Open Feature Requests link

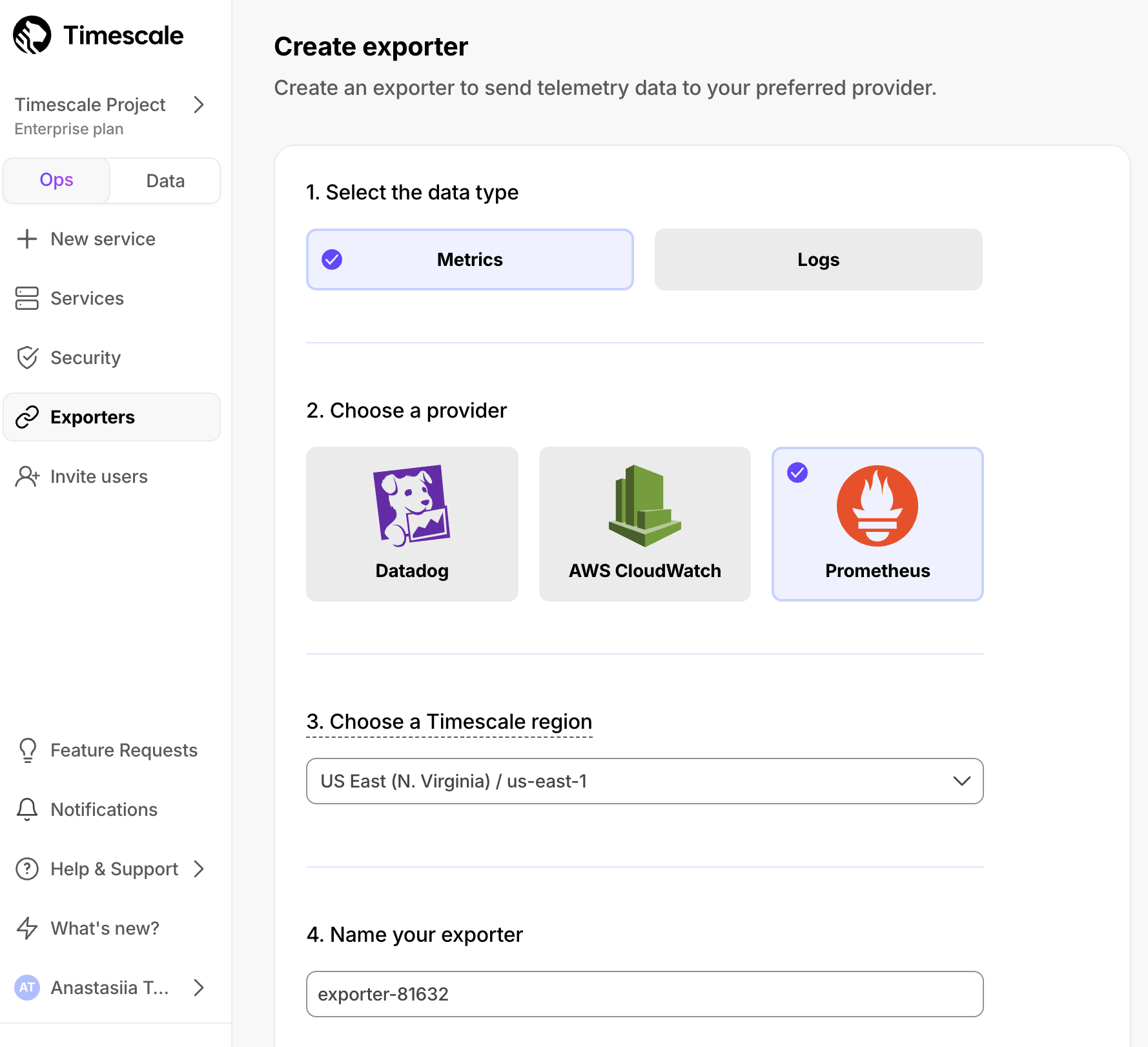click(112, 750)
